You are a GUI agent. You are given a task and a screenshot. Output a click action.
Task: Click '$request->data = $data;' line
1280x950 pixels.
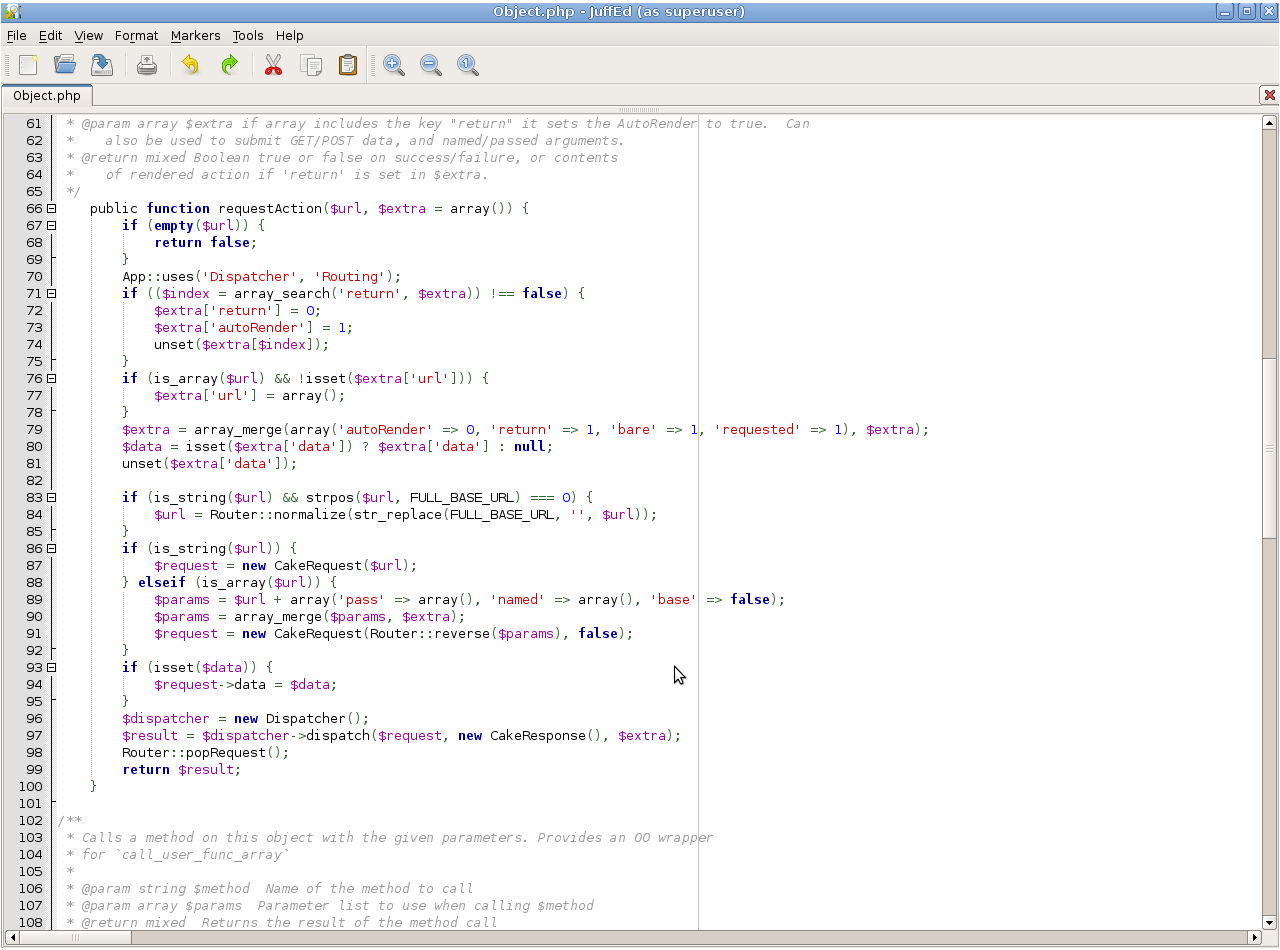pyautogui.click(x=246, y=684)
